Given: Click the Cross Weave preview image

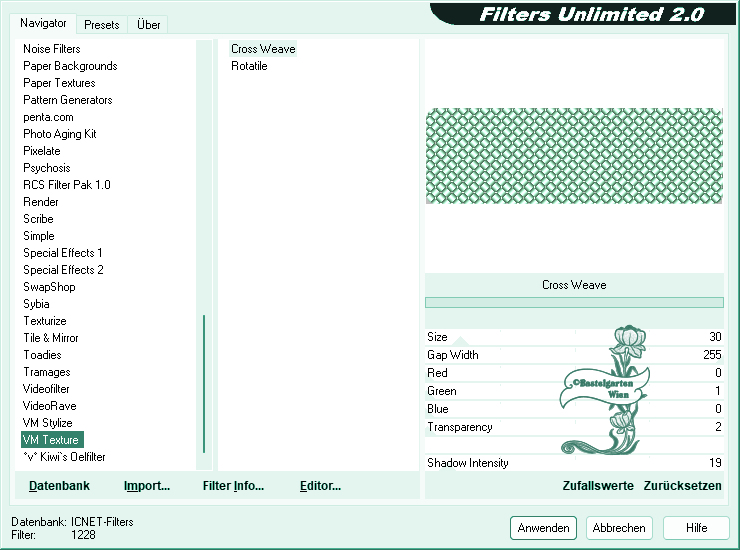Looking at the screenshot, I should pyautogui.click(x=574, y=156).
